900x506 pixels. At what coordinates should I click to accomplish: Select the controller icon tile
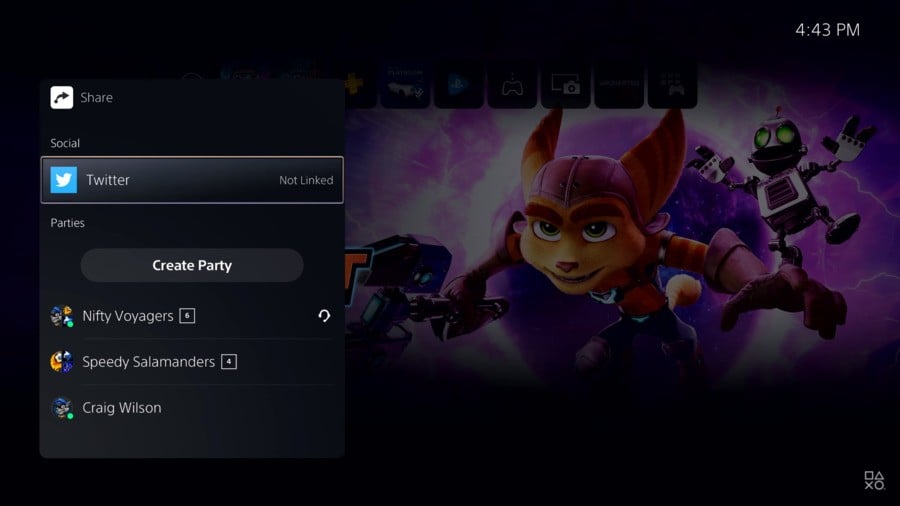[x=512, y=85]
